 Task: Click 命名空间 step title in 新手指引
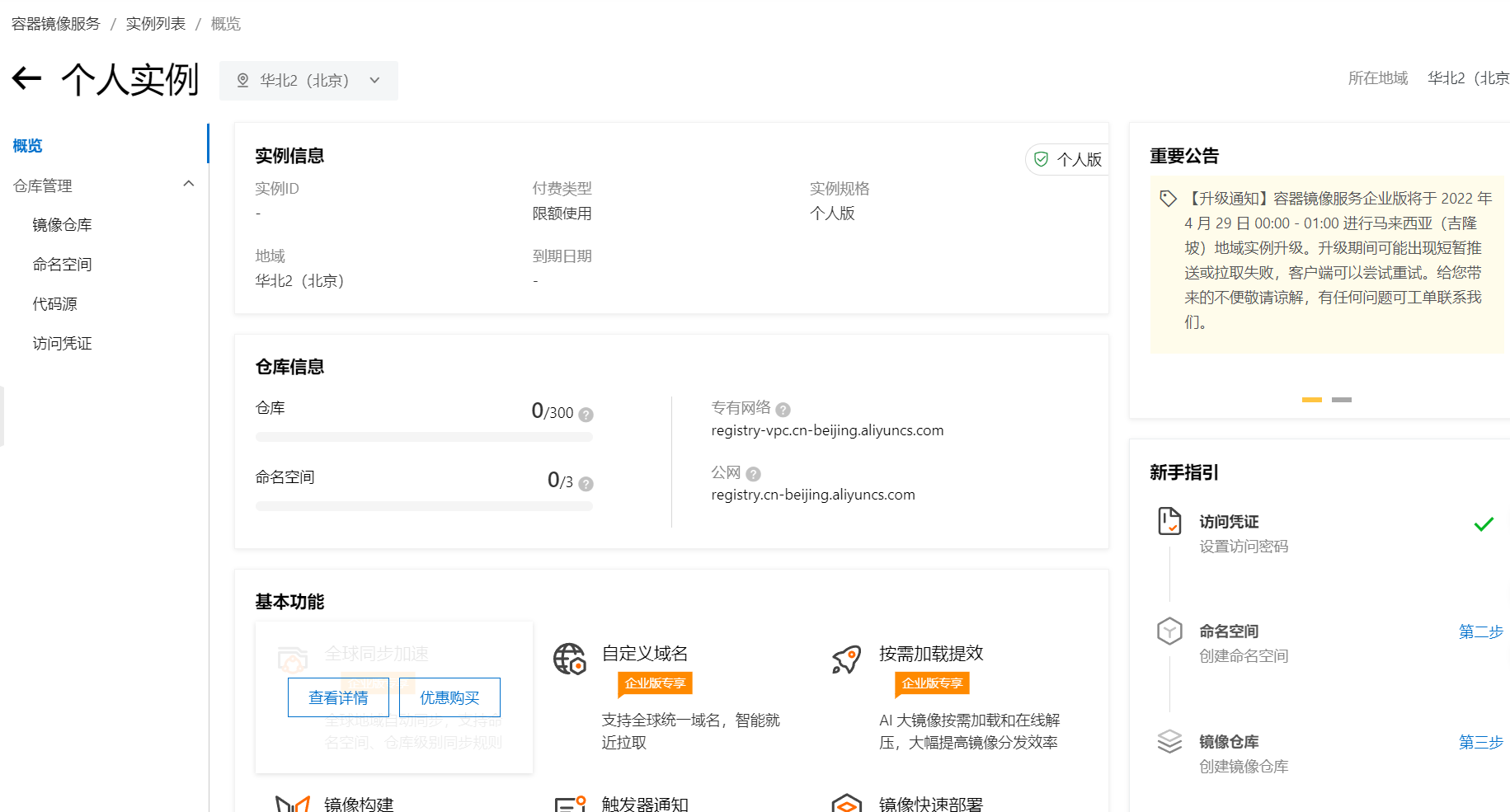pyautogui.click(x=1229, y=631)
